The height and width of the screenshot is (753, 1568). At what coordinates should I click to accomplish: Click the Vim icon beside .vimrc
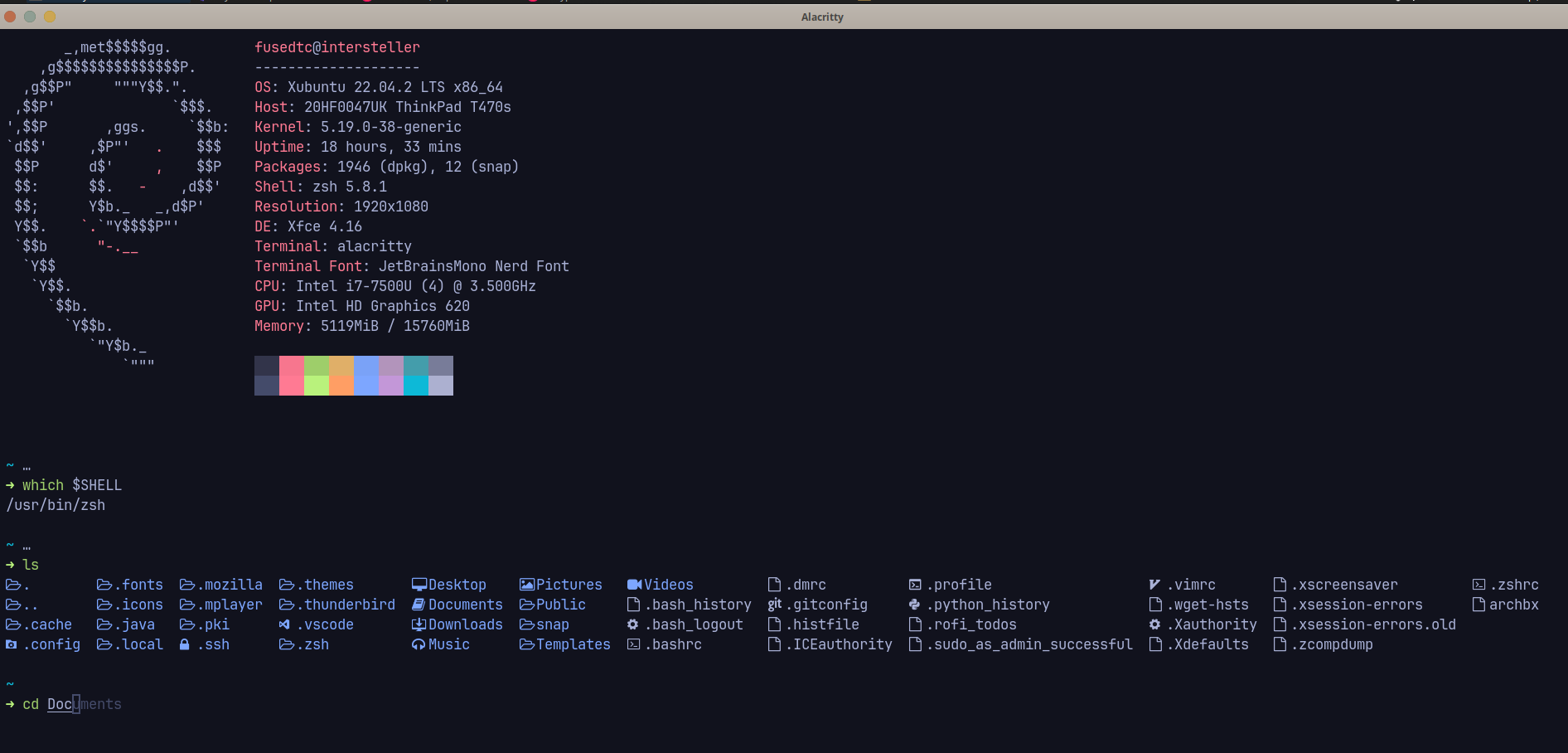click(x=1154, y=585)
